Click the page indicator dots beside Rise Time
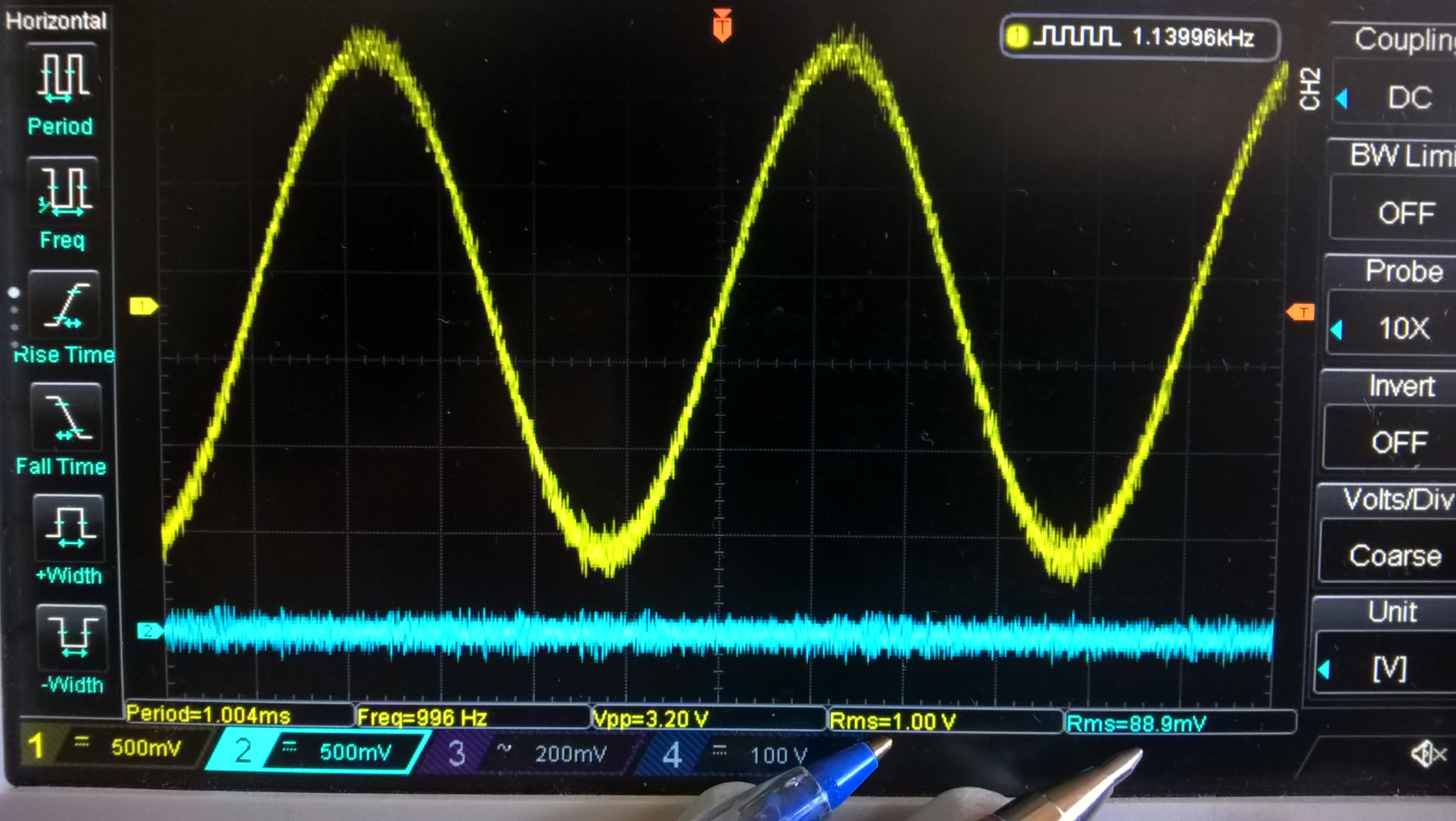Screen dimensions: 1456x821 point(14,318)
